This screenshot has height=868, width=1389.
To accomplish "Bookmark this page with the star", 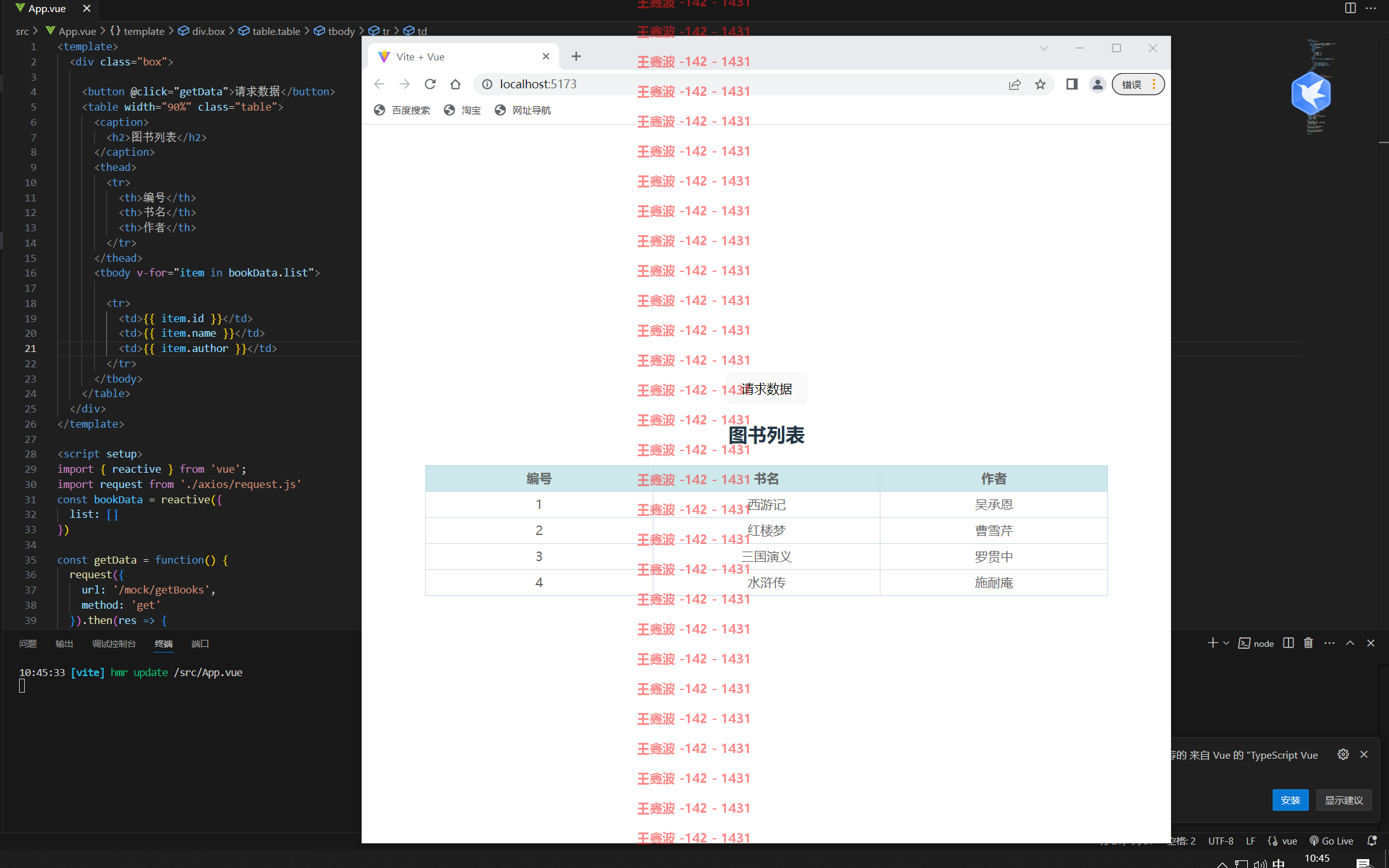I will coord(1040,84).
